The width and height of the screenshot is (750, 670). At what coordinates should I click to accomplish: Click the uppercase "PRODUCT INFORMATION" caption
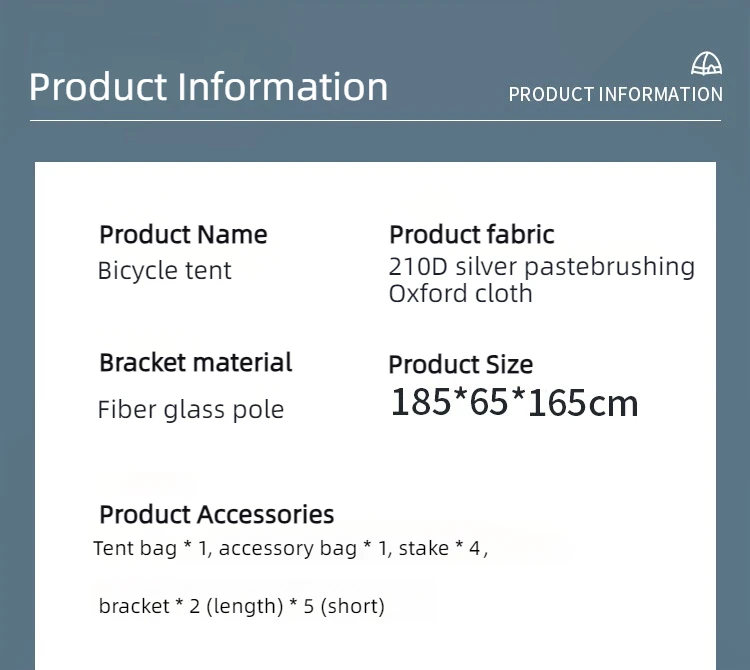click(615, 95)
